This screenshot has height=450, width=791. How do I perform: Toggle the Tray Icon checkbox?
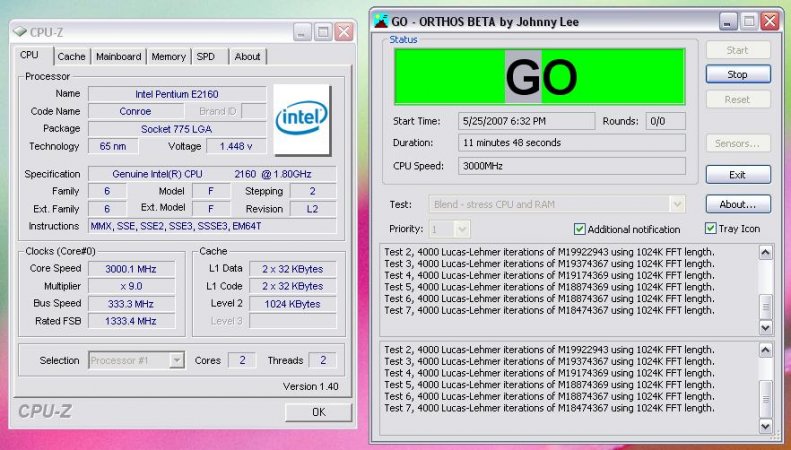(x=710, y=229)
